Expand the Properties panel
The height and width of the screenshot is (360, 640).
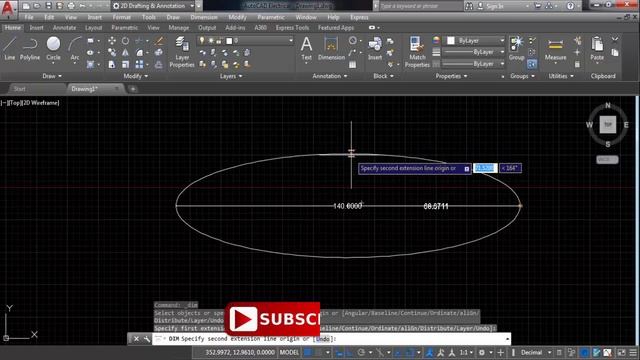point(451,76)
